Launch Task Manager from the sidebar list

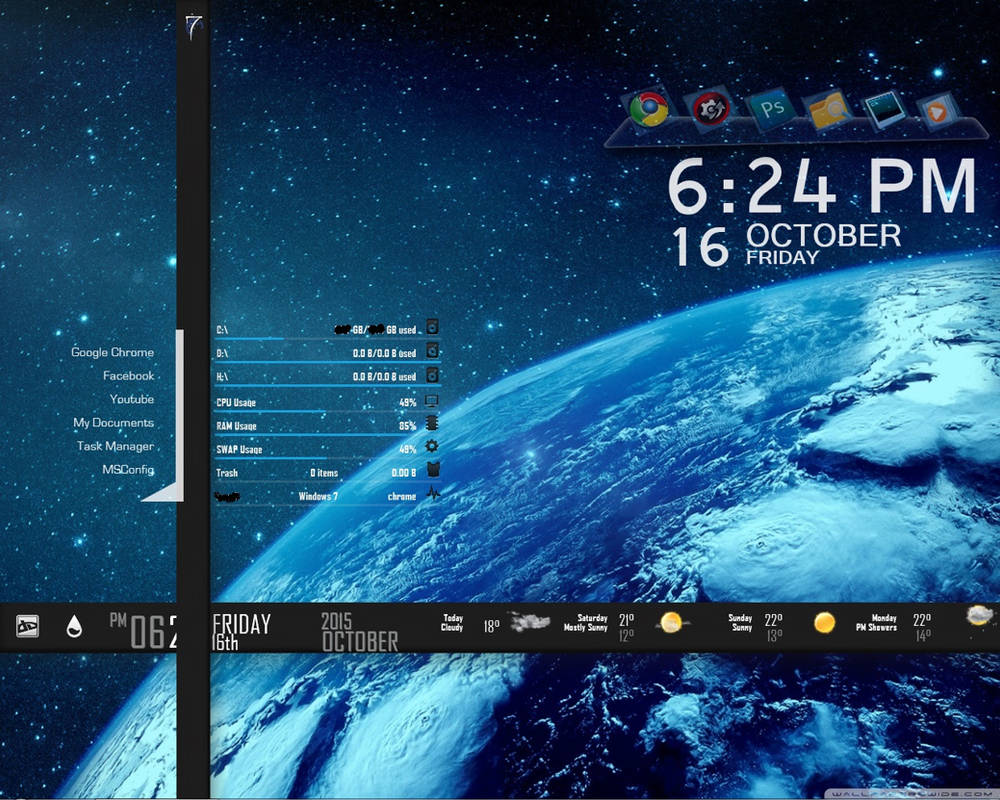coord(114,447)
